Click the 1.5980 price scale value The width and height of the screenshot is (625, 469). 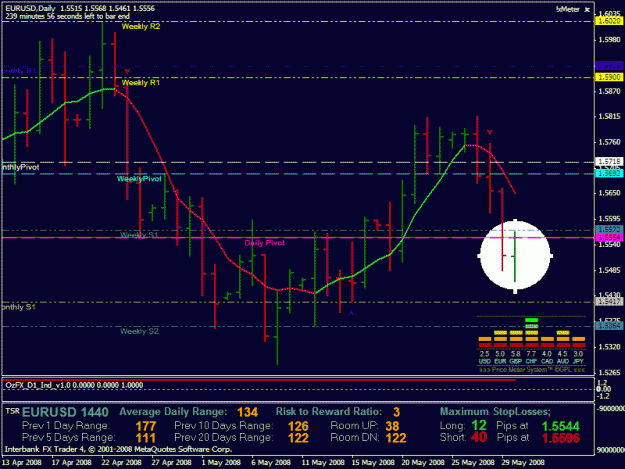pyautogui.click(x=610, y=39)
